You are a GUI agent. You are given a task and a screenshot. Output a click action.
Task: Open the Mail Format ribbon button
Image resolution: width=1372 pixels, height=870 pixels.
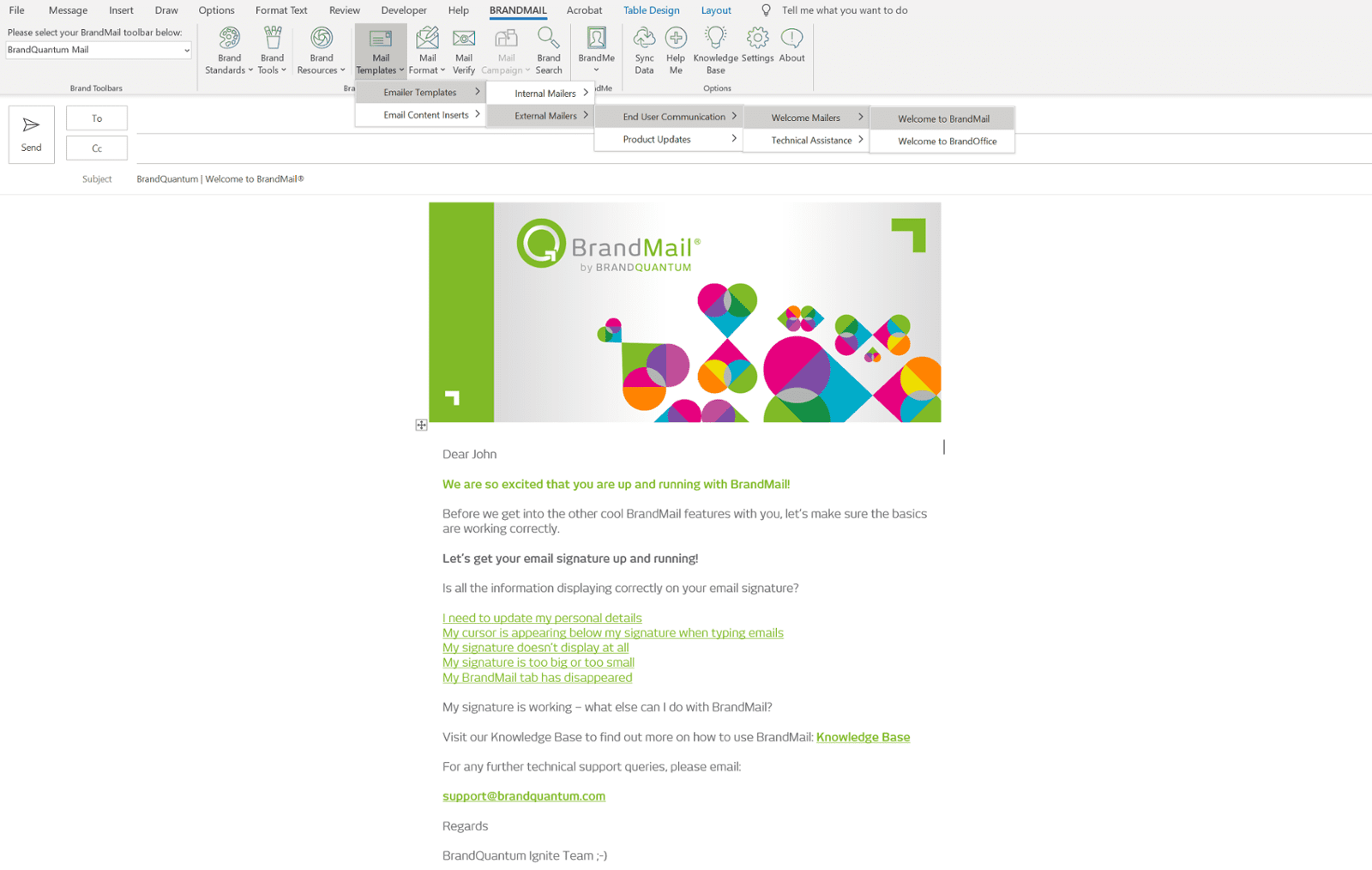coord(427,50)
